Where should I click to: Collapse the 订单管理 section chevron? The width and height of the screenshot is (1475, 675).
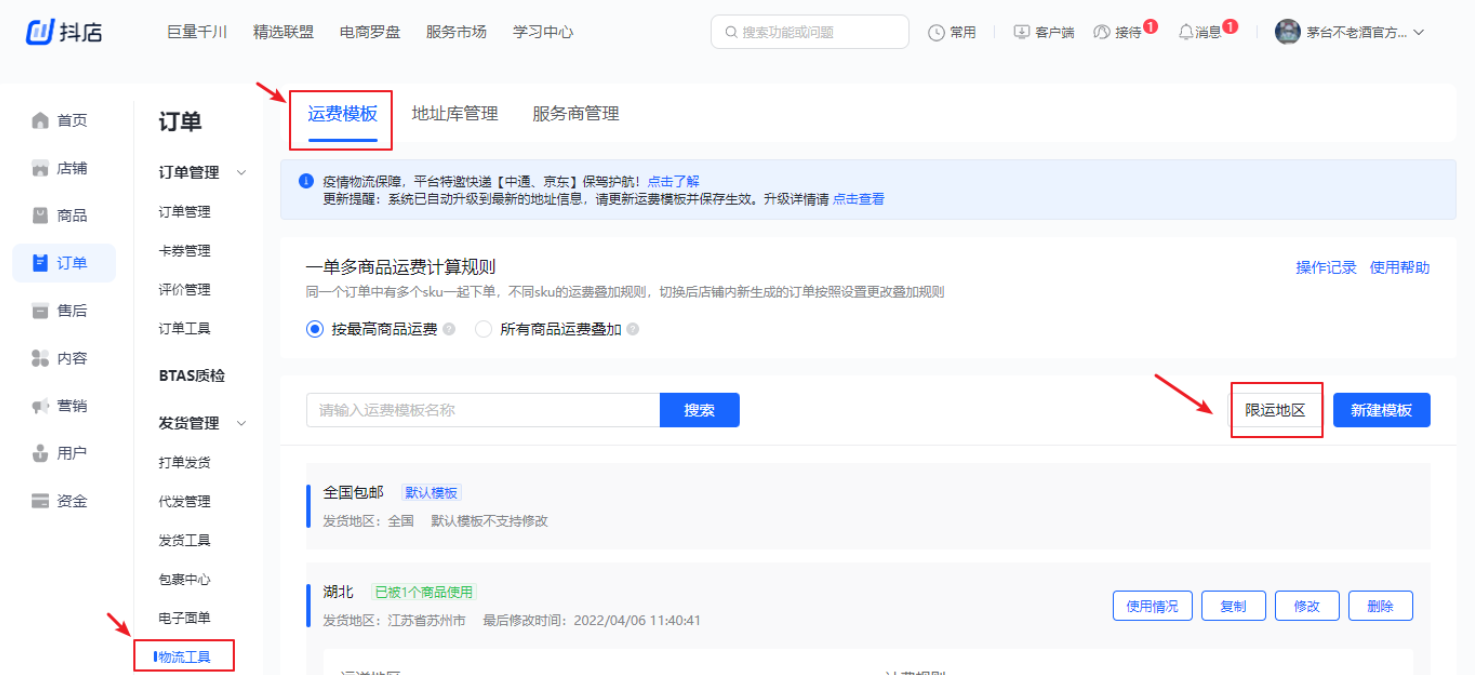coord(241,173)
